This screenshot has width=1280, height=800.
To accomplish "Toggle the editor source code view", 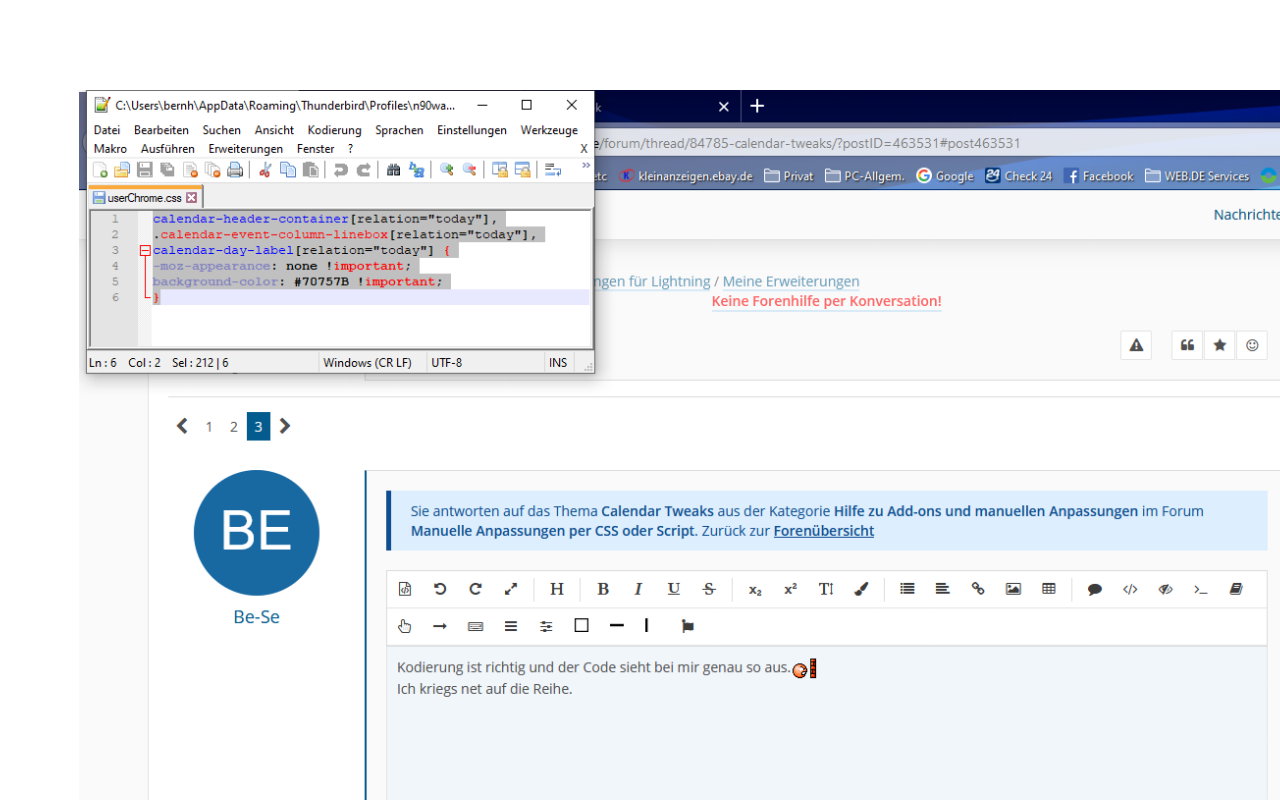I will point(405,589).
